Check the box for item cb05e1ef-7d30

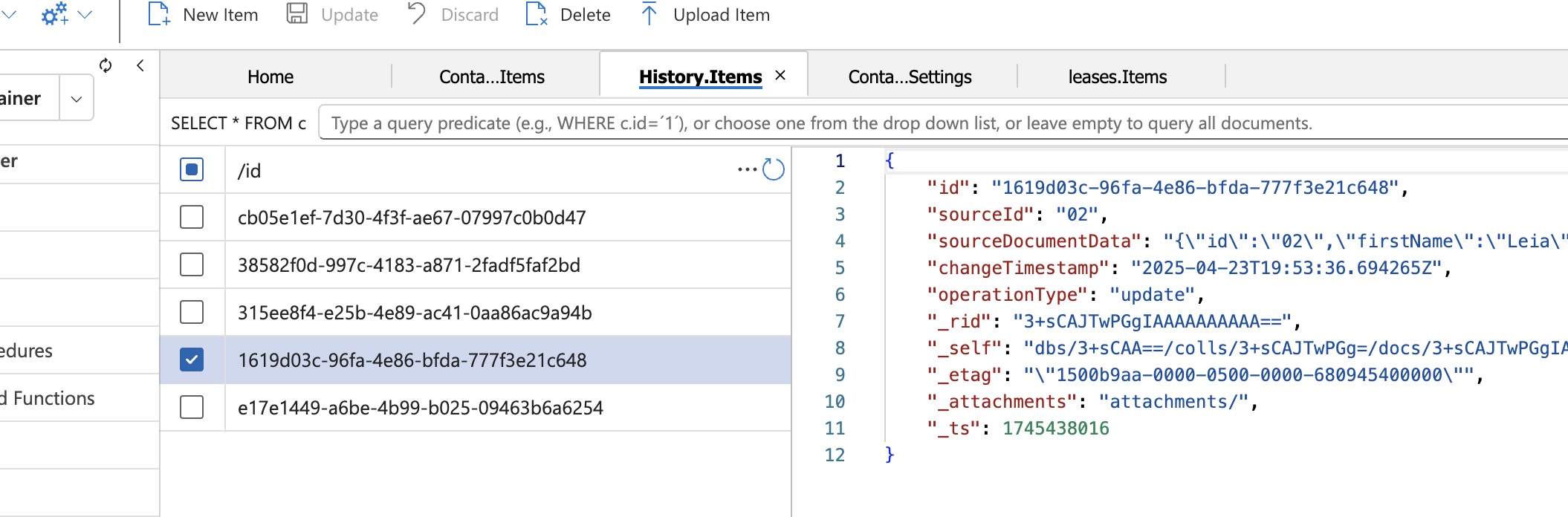pyautogui.click(x=192, y=217)
